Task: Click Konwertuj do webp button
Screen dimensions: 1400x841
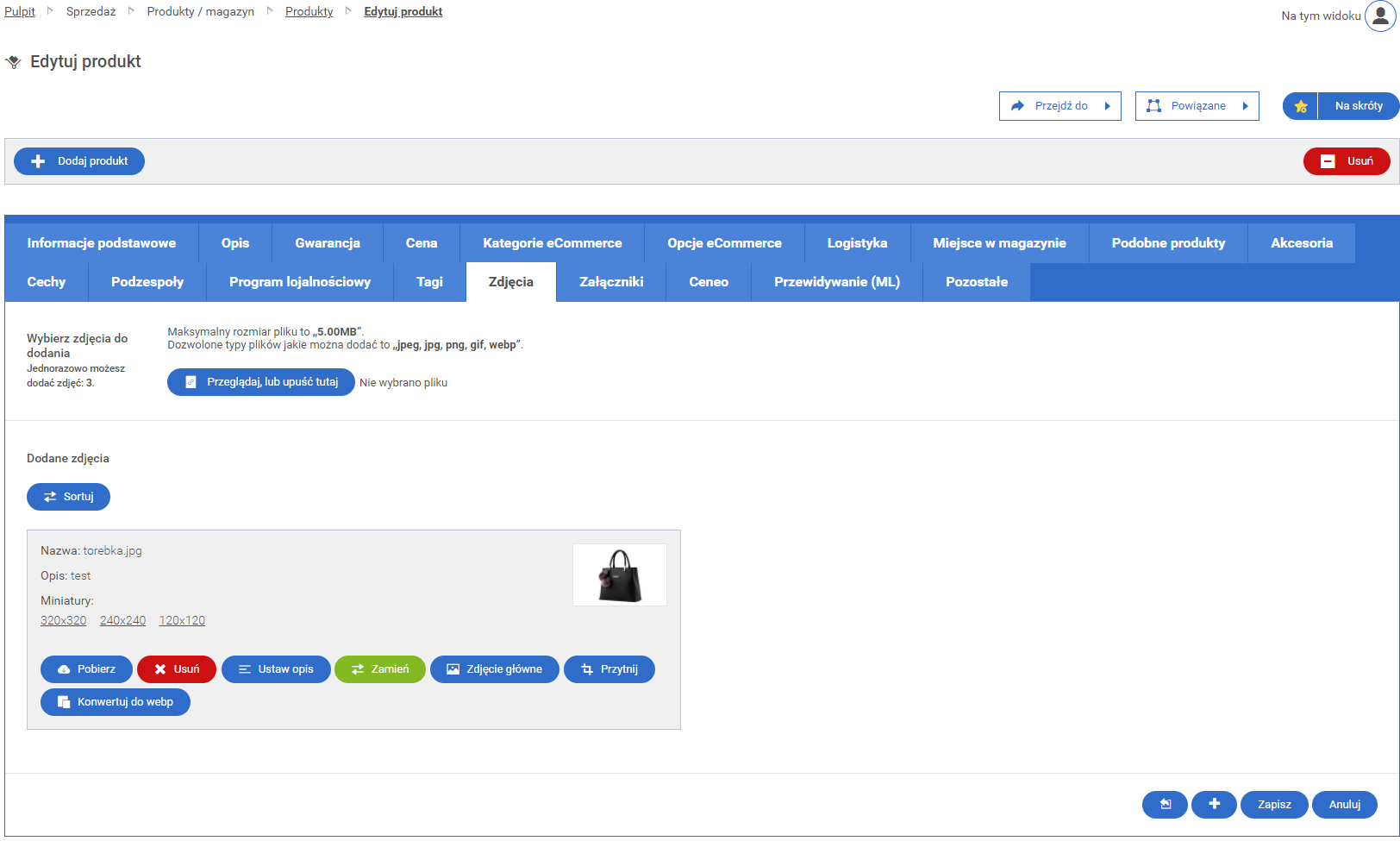Action: point(116,702)
